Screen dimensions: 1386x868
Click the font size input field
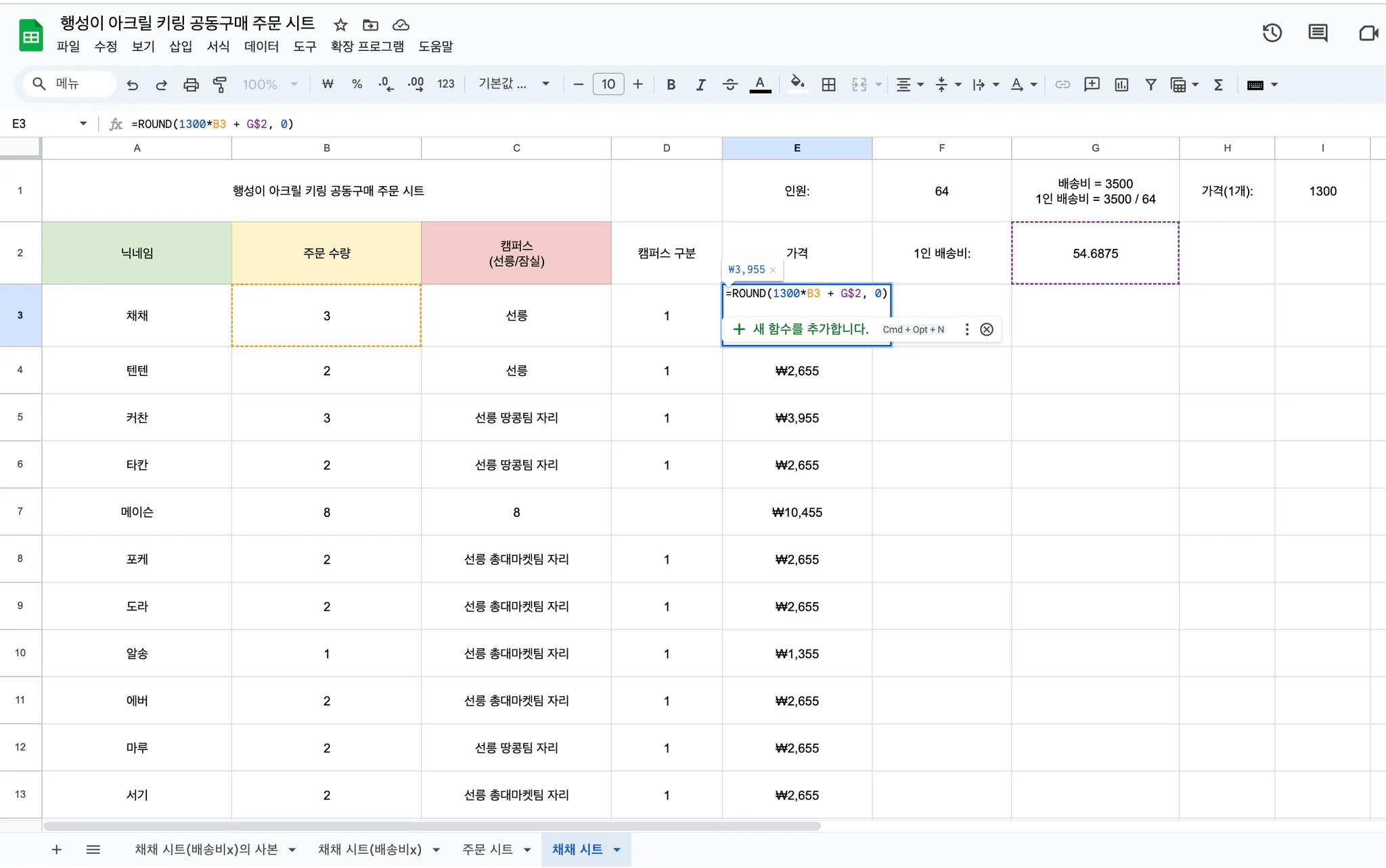608,85
